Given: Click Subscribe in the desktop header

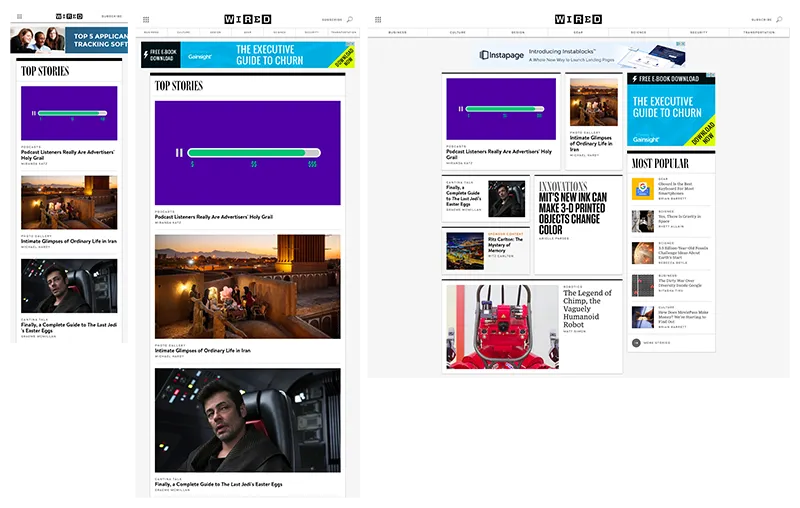Looking at the screenshot, I should coord(761,19).
